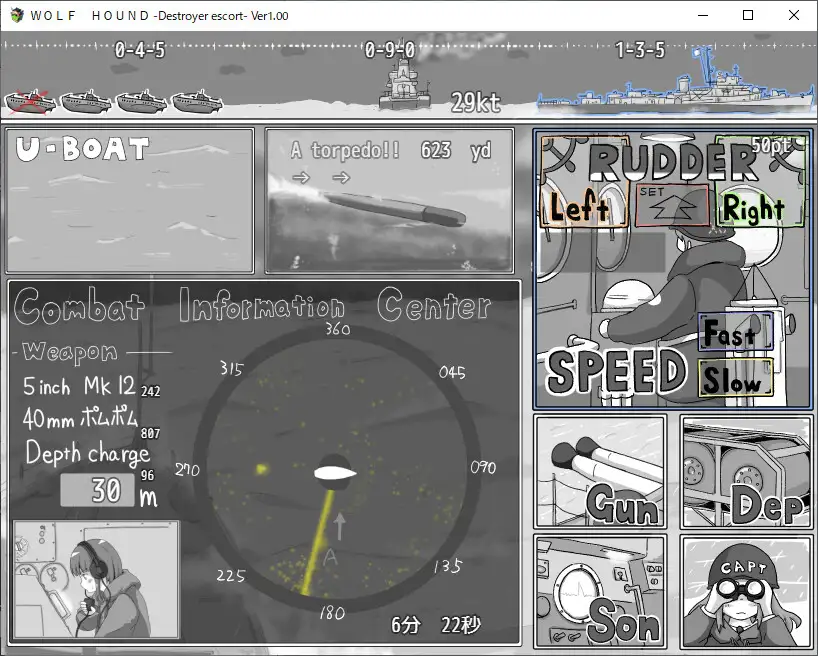
Task: Look through the CAPT binoculars view
Action: (x=745, y=590)
